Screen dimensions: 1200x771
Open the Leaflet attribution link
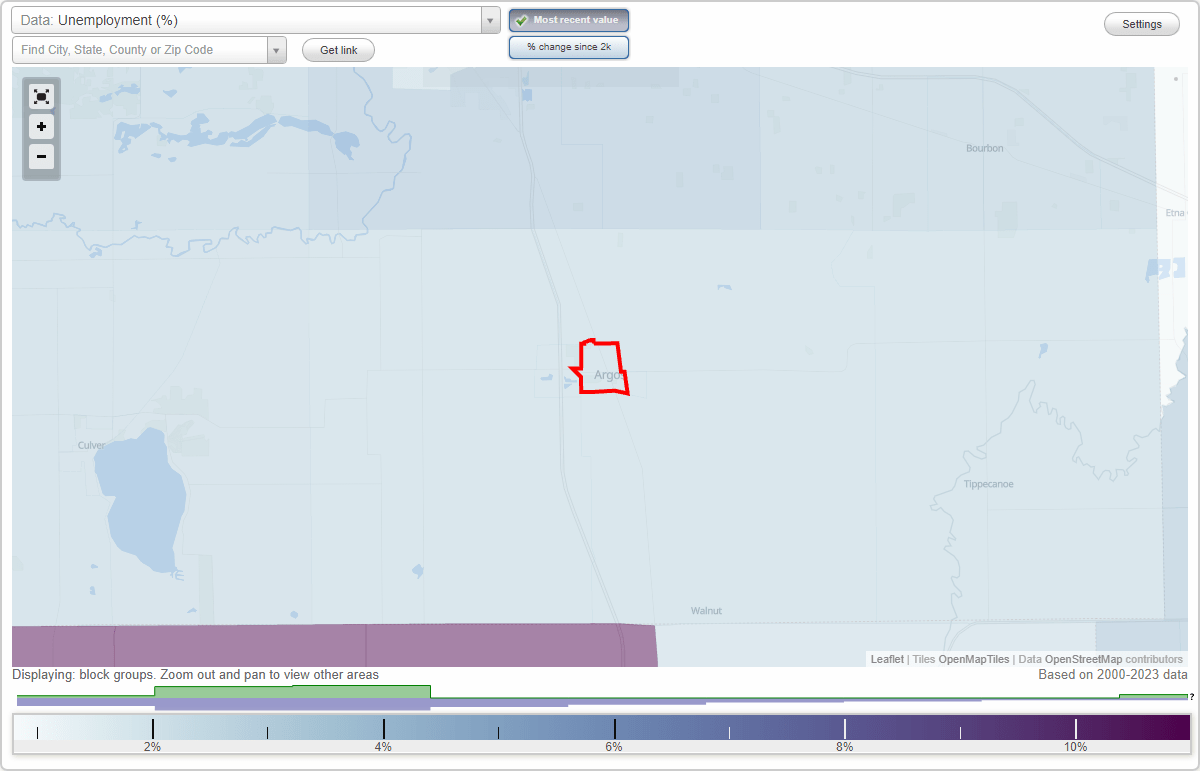point(887,659)
